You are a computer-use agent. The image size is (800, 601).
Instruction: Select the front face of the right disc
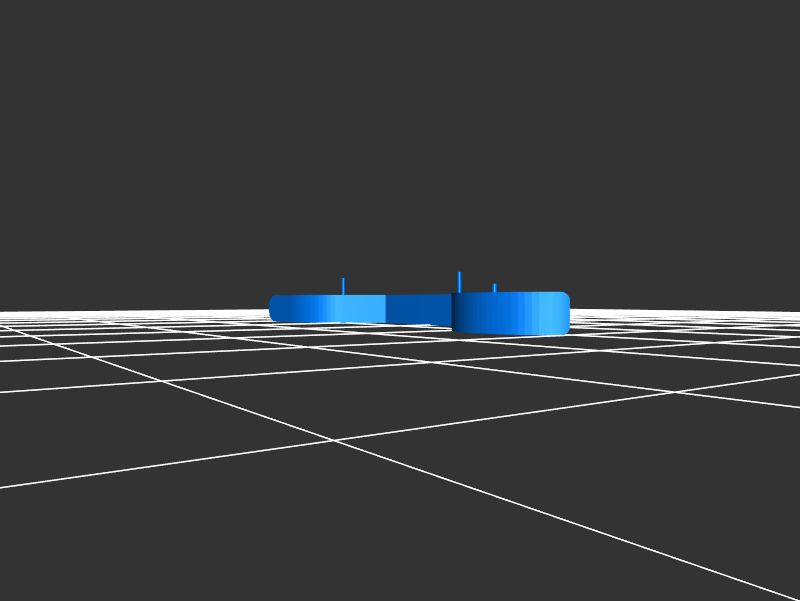coord(510,315)
